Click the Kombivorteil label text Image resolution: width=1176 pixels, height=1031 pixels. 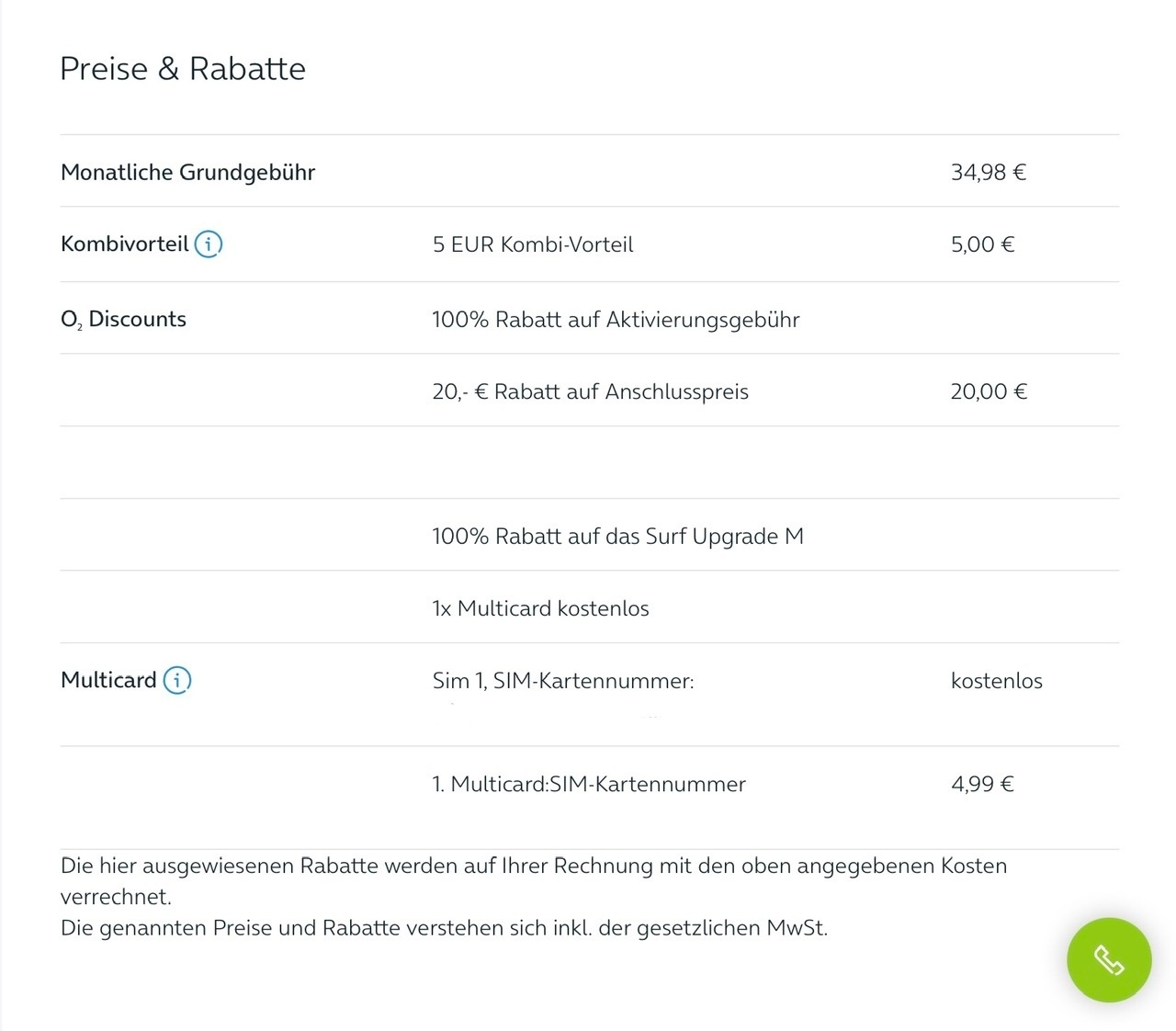coord(125,244)
